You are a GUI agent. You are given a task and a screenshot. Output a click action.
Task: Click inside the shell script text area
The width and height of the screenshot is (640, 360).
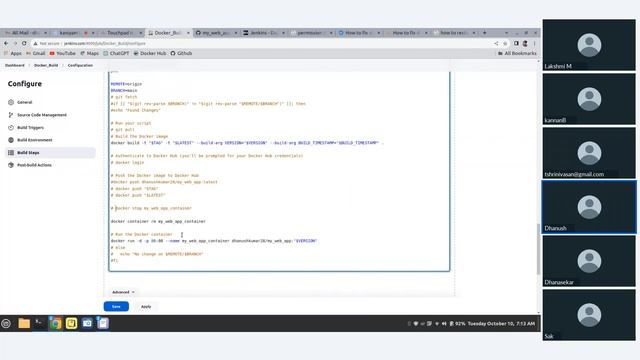[279, 171]
